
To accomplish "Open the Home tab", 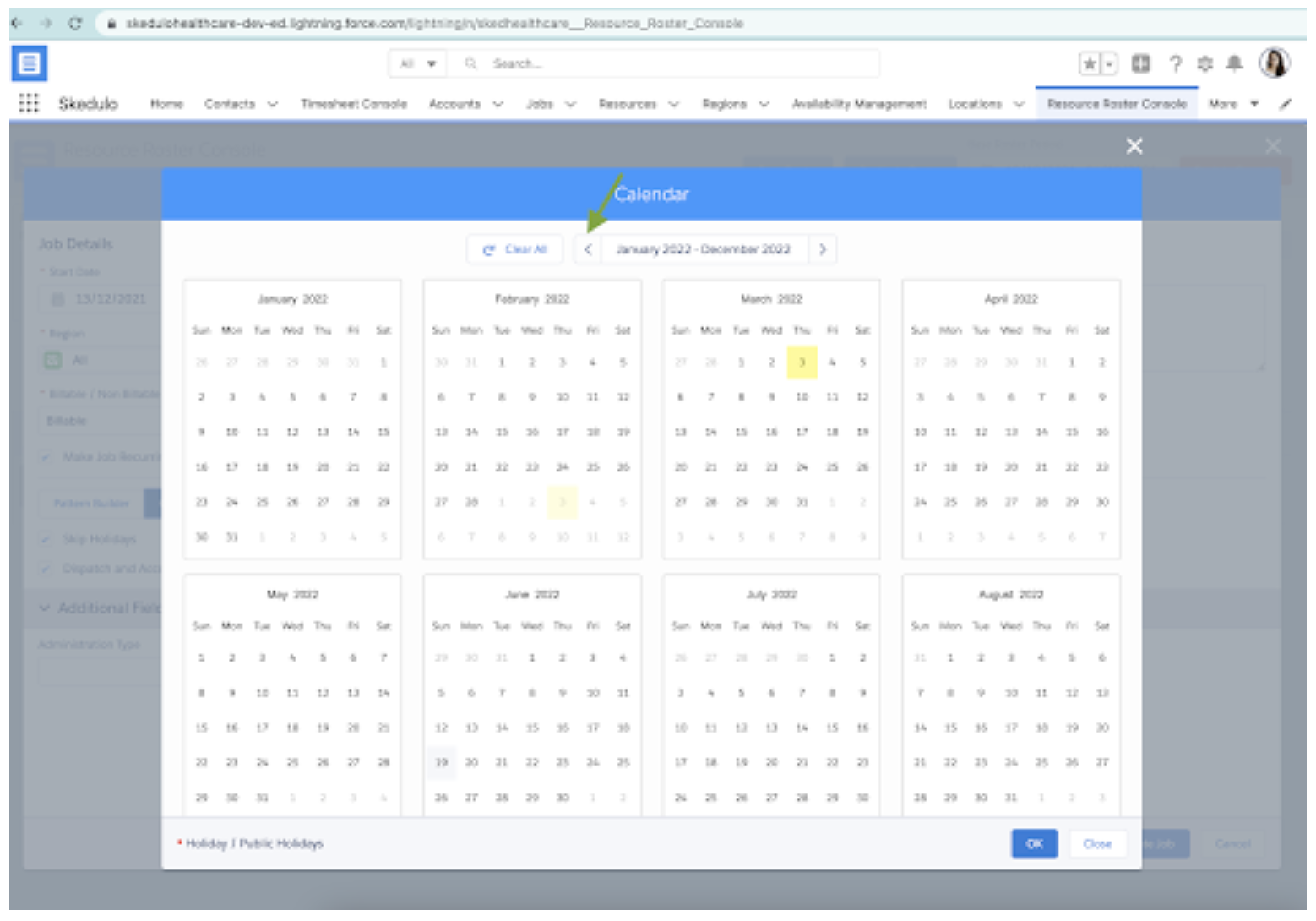I will point(166,104).
